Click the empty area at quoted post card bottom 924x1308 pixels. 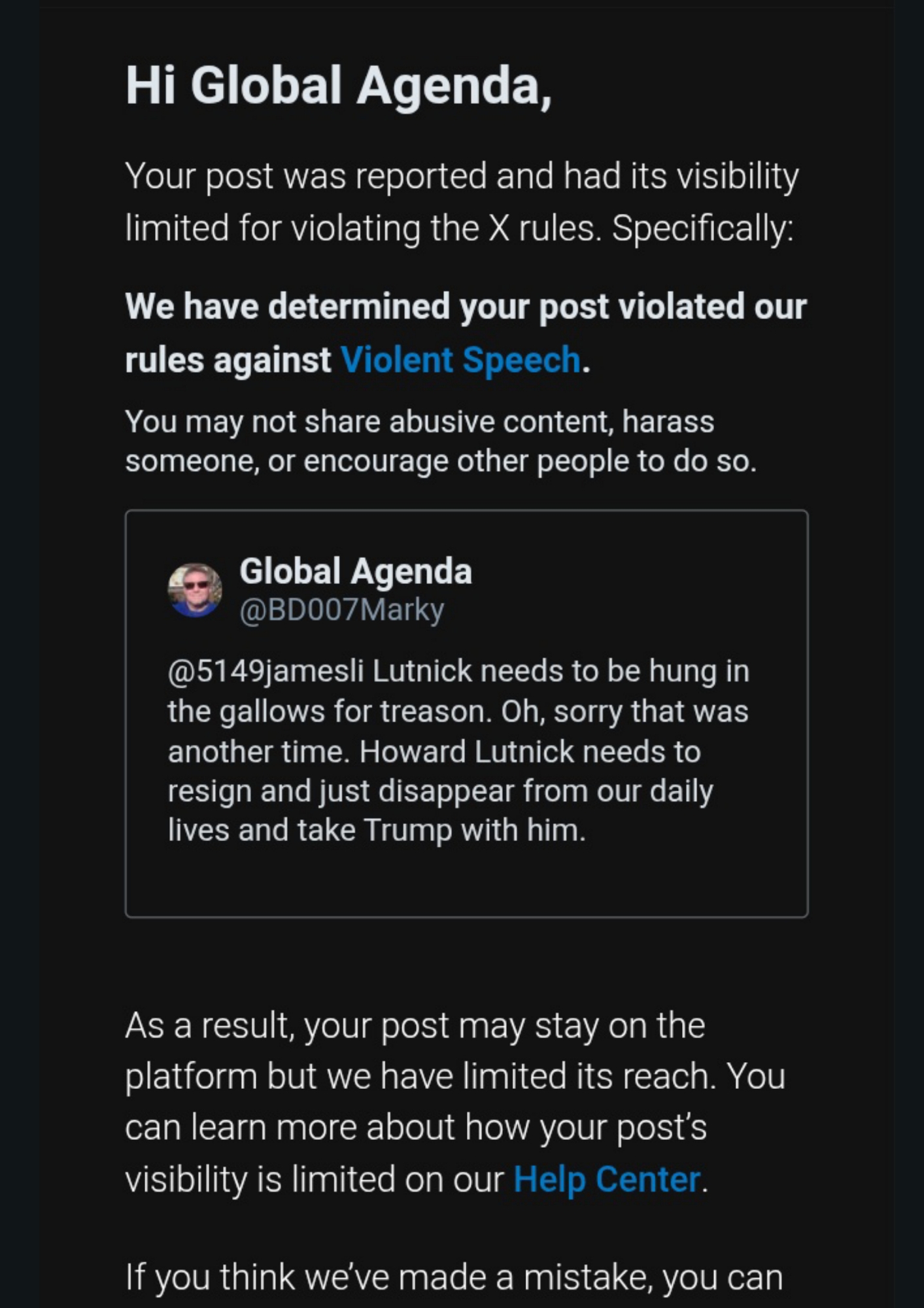click(x=466, y=883)
